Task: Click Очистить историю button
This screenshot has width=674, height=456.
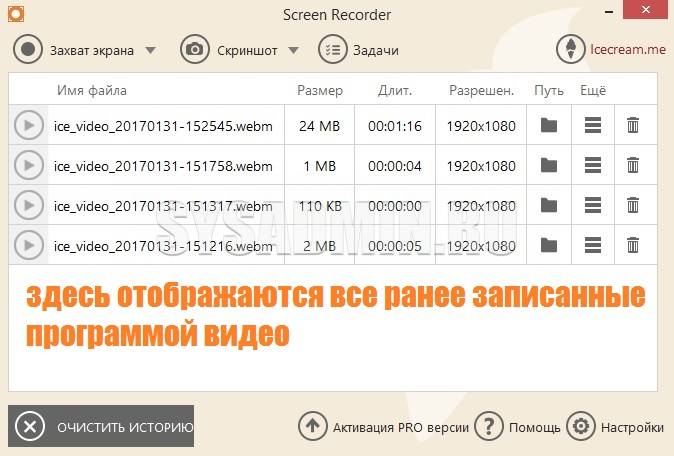Action: [x=101, y=427]
